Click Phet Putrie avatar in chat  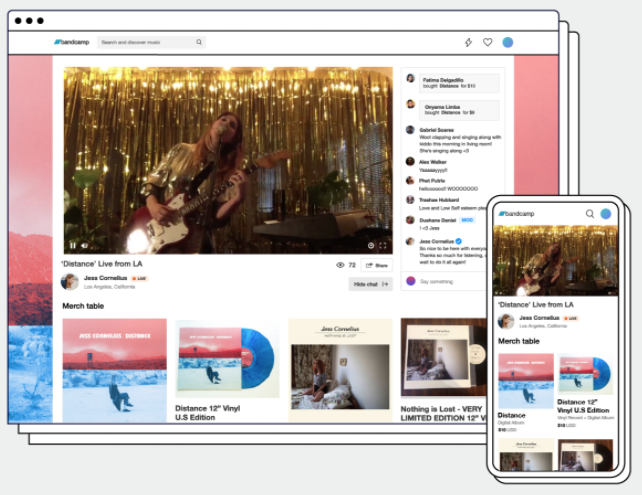point(410,180)
